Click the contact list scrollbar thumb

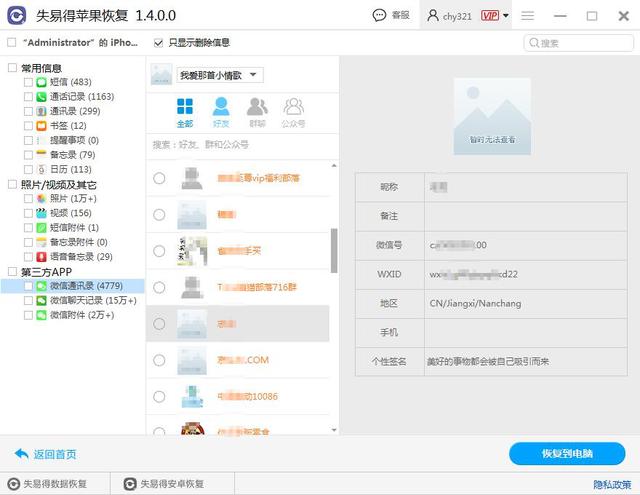tap(334, 251)
